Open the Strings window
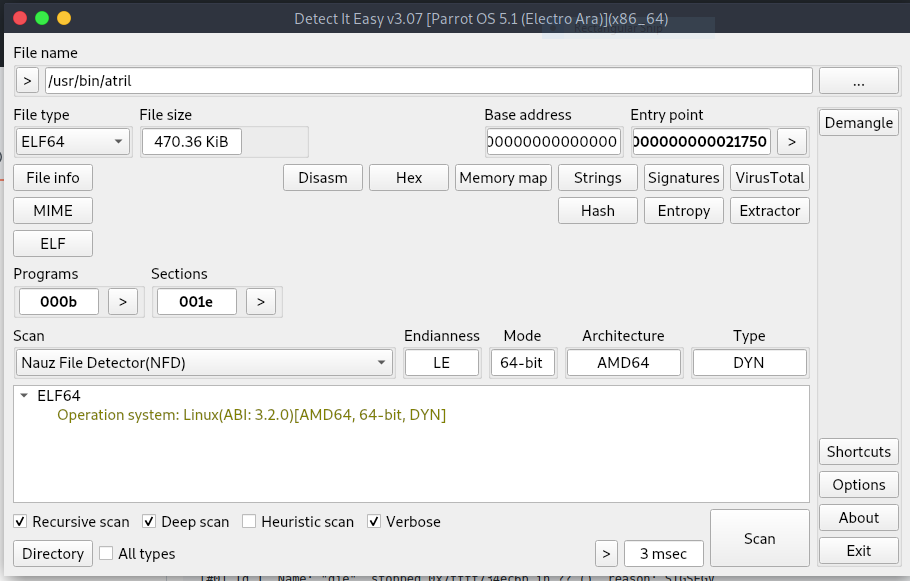This screenshot has height=581, width=910. click(597, 177)
